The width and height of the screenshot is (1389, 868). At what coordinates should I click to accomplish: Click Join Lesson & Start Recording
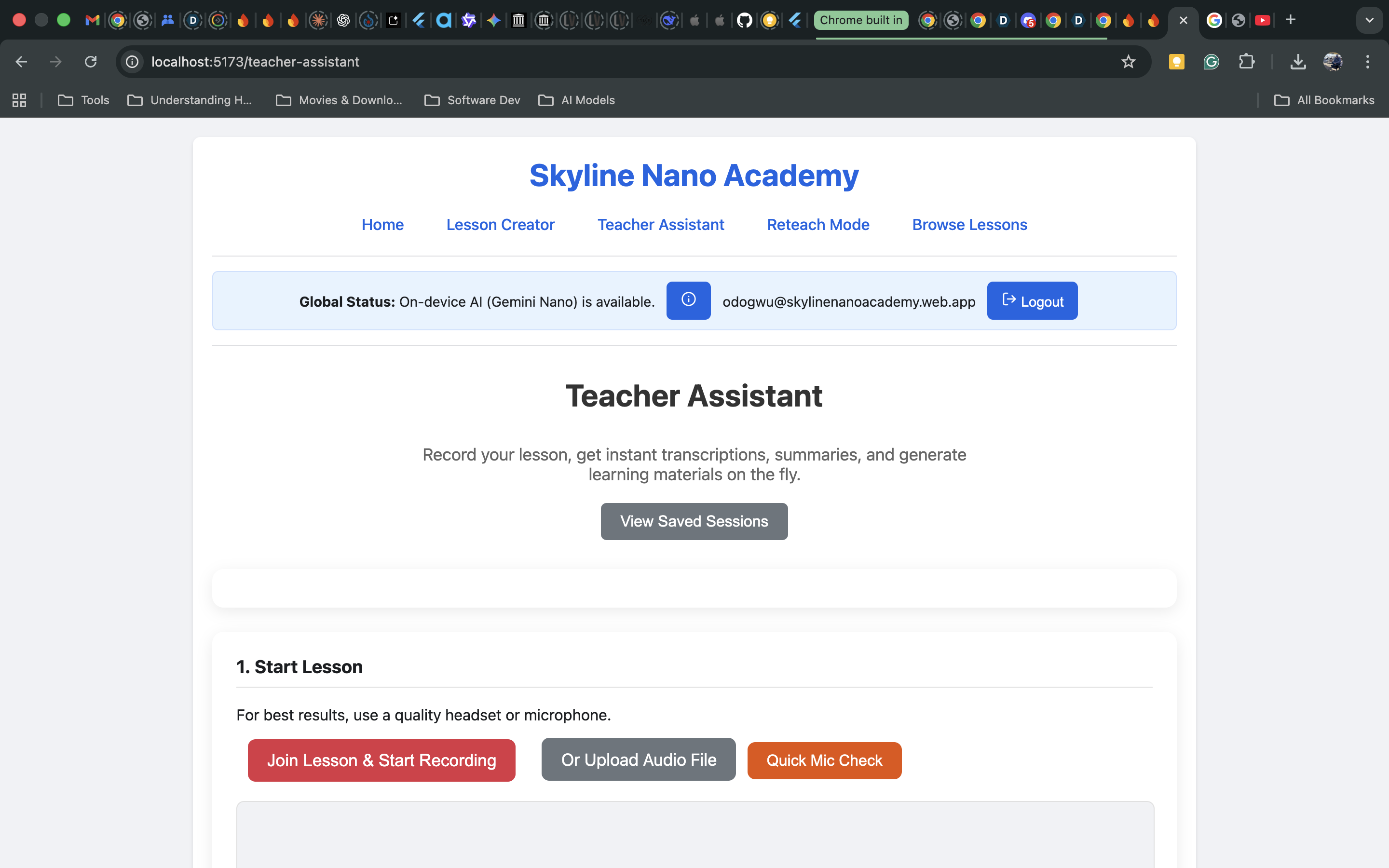click(381, 760)
